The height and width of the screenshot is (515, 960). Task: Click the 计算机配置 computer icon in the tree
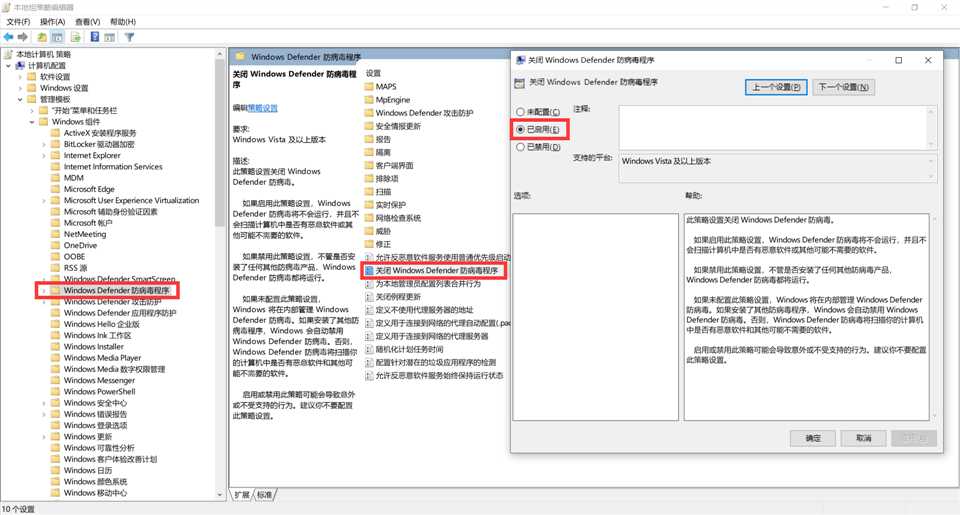20,66
